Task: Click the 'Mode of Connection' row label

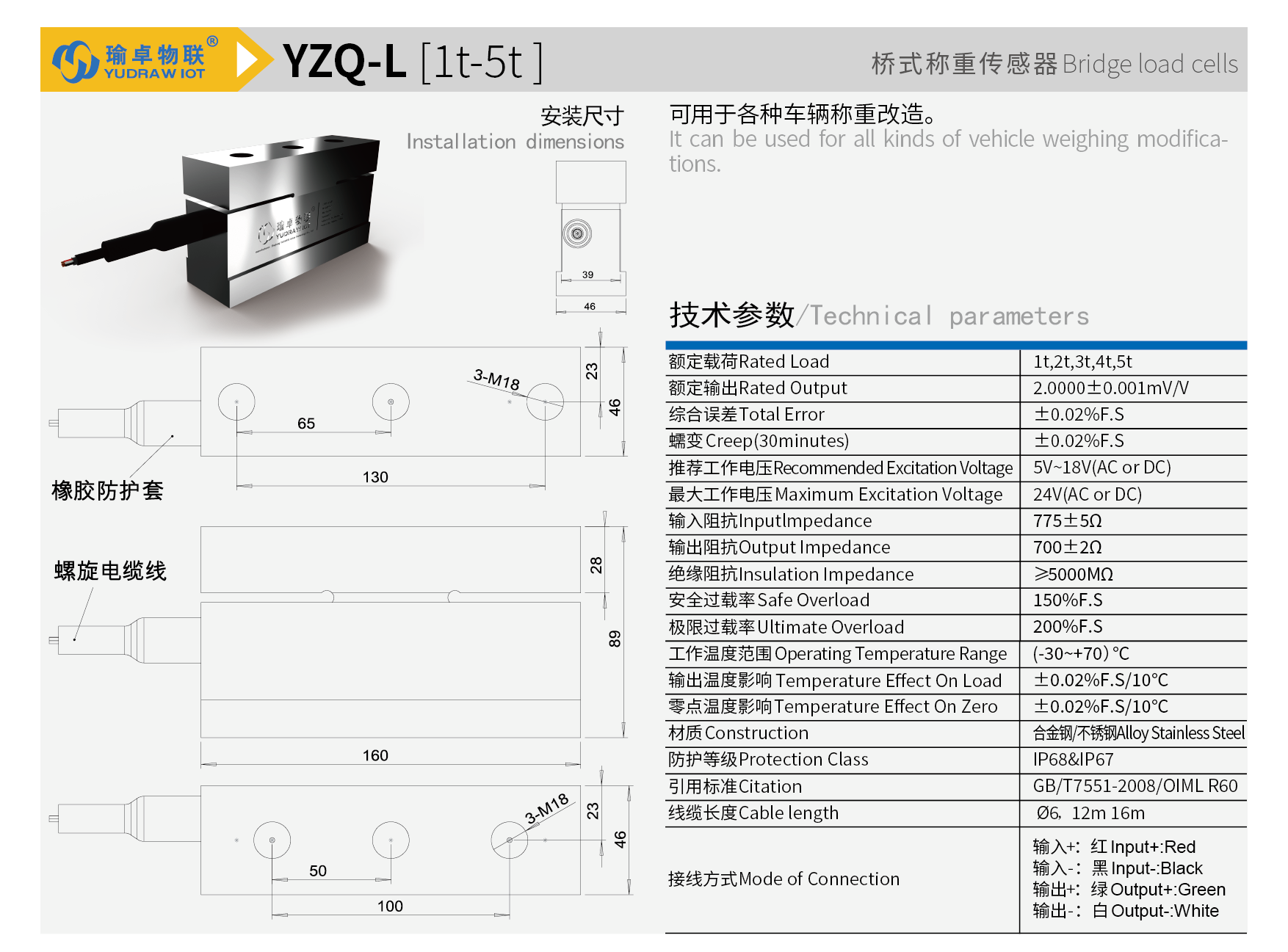Action: [x=784, y=879]
